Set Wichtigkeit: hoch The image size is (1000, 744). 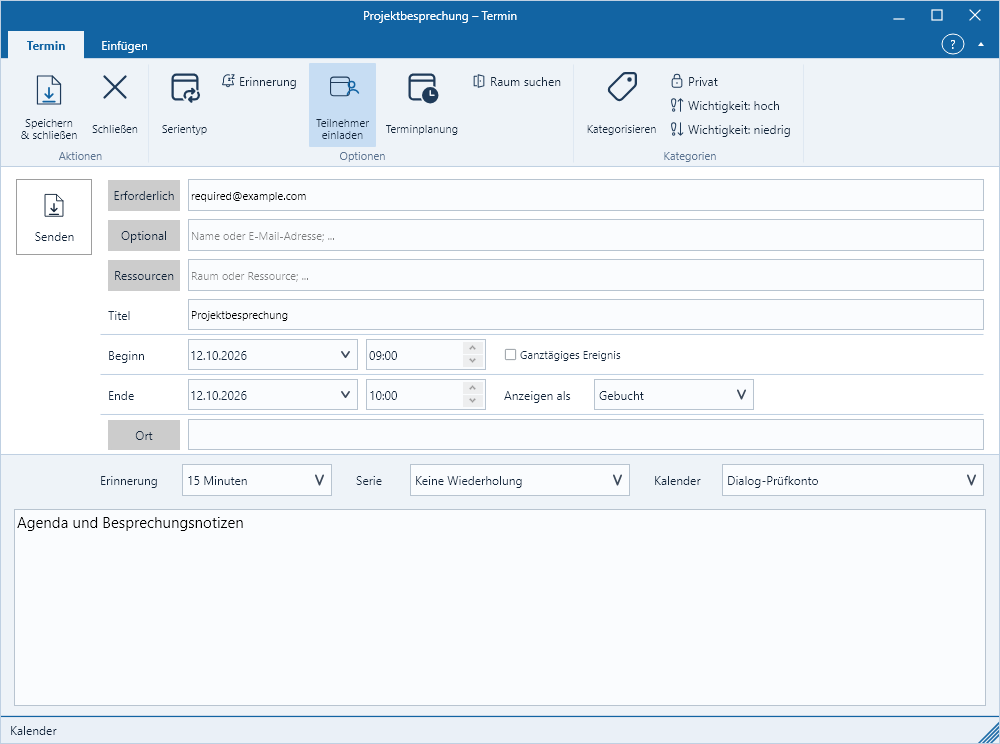724,106
